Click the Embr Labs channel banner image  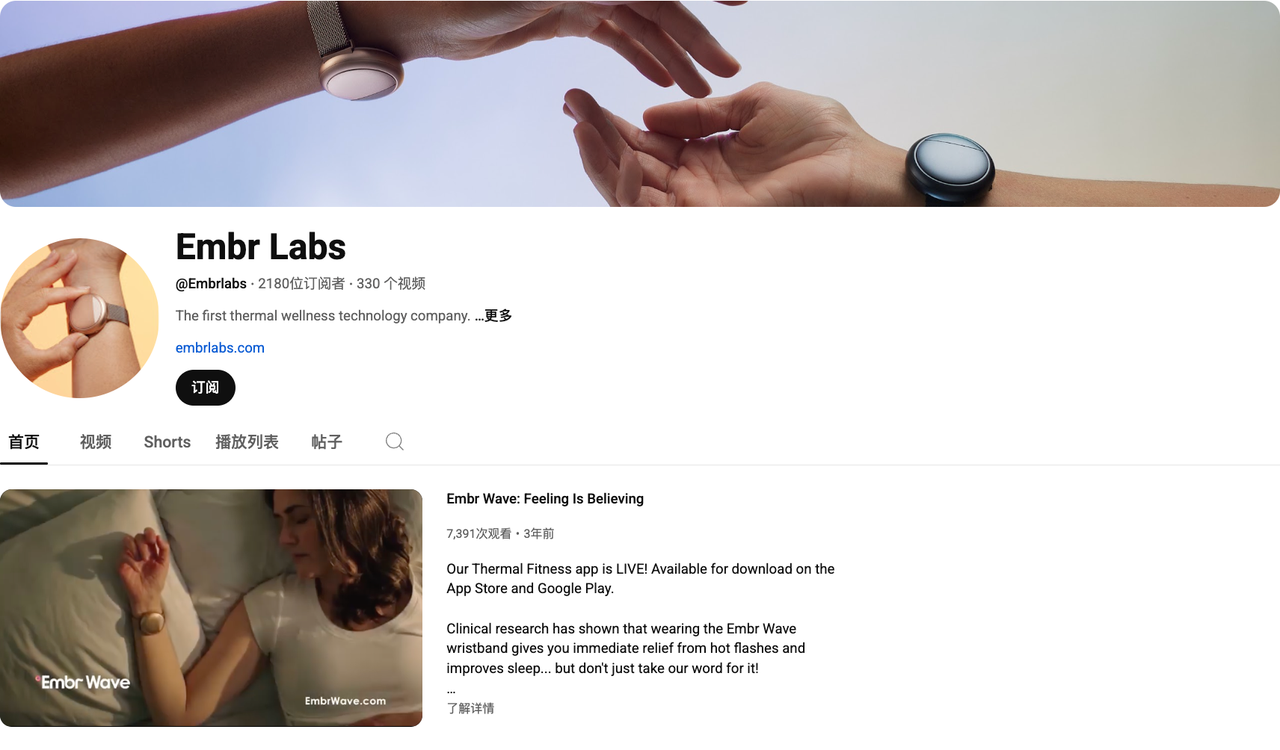(640, 103)
